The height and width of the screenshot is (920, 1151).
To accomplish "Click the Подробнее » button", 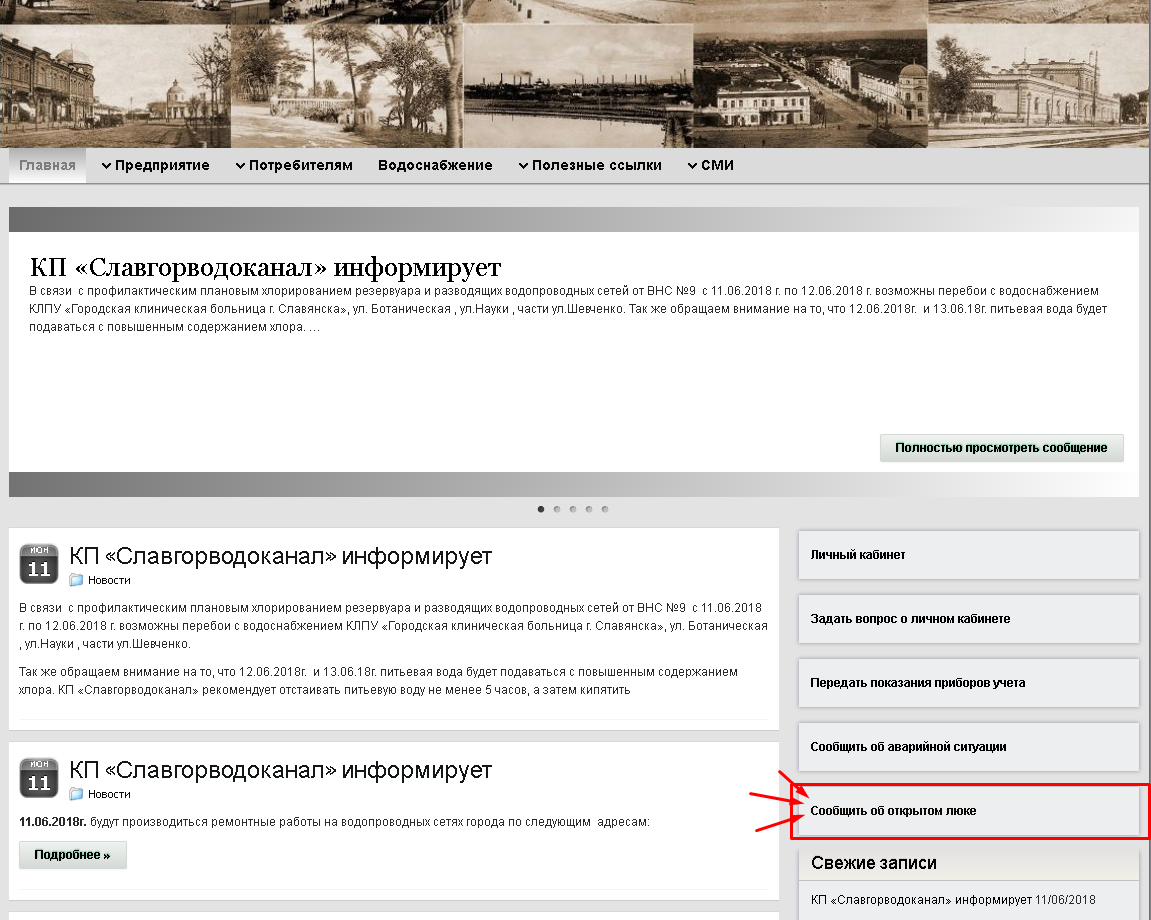I will (x=73, y=855).
